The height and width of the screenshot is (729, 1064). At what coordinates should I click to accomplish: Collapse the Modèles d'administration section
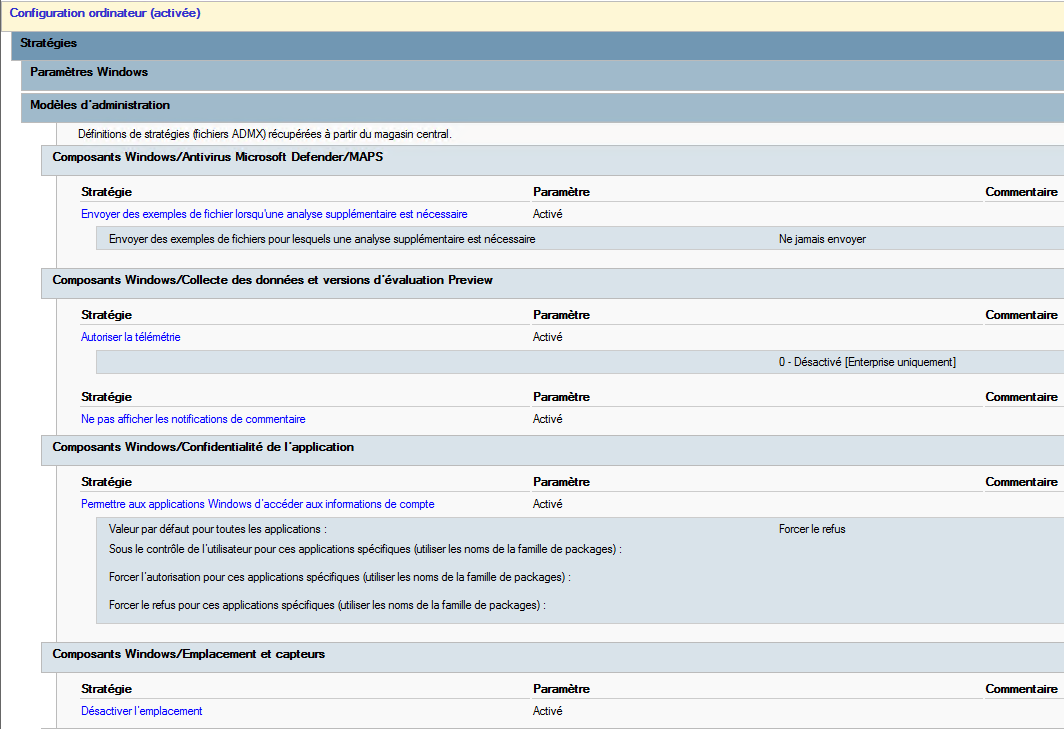click(x=100, y=105)
